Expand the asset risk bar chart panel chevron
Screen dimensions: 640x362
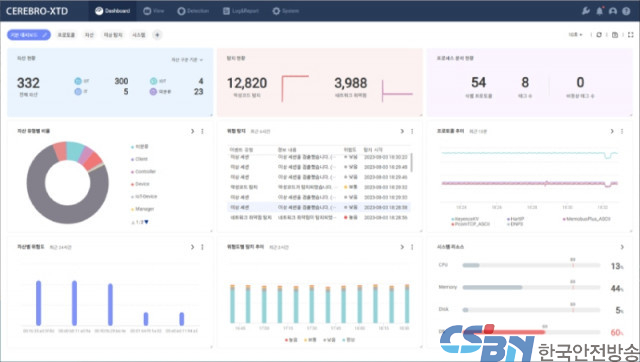[x=192, y=247]
